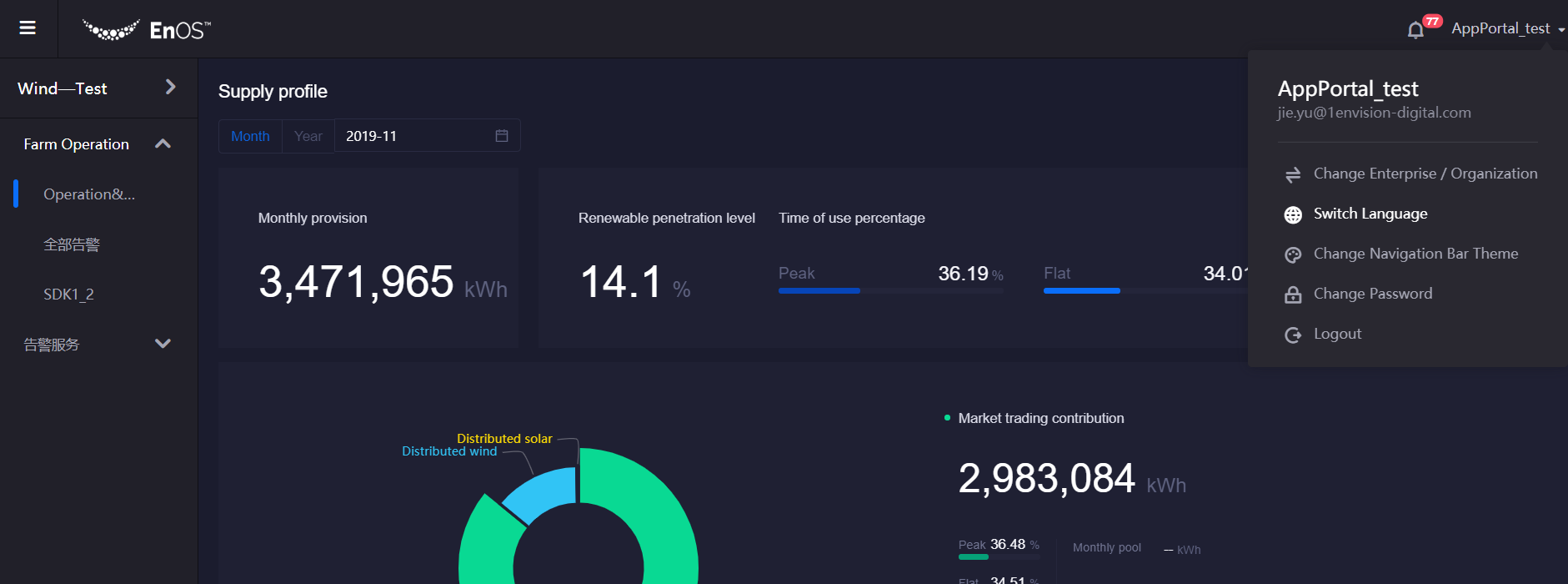Click the palette icon for navigation theme

pyautogui.click(x=1293, y=254)
